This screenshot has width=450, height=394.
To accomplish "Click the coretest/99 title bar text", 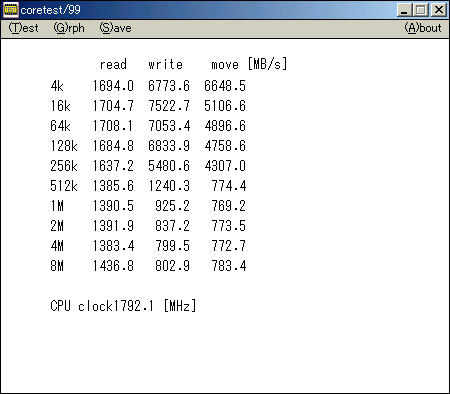I will (x=50, y=10).
